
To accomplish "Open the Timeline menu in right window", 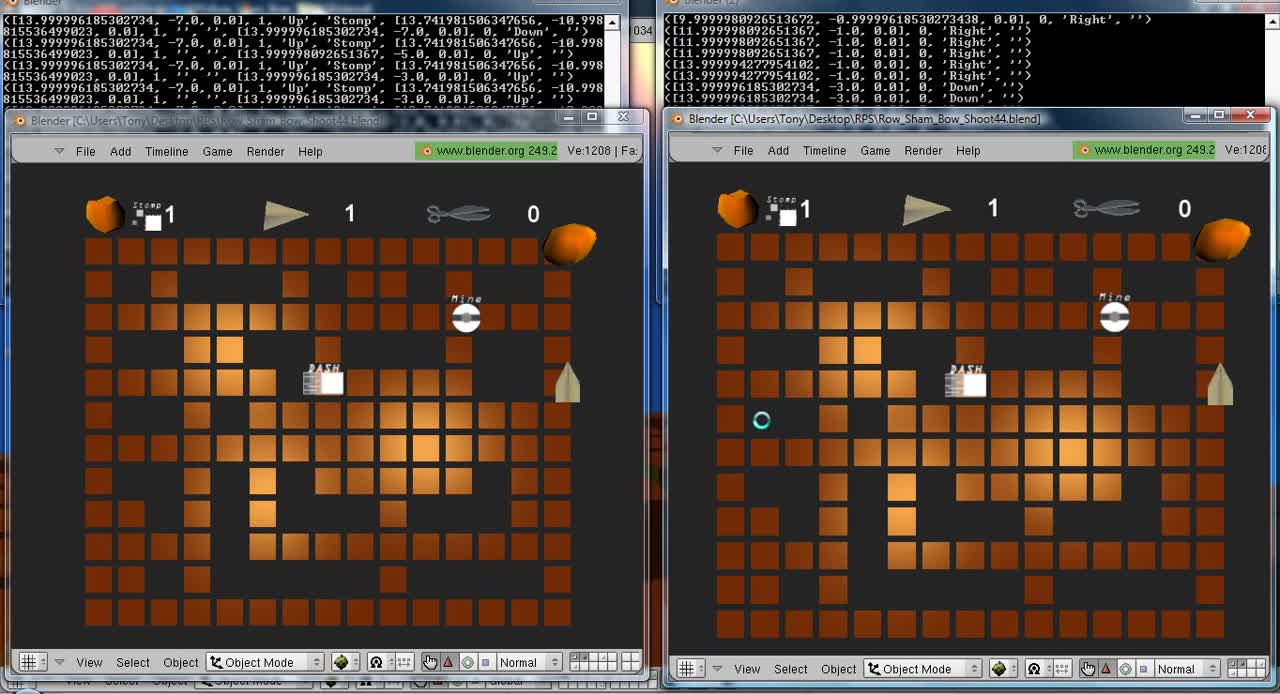I will pyautogui.click(x=824, y=150).
